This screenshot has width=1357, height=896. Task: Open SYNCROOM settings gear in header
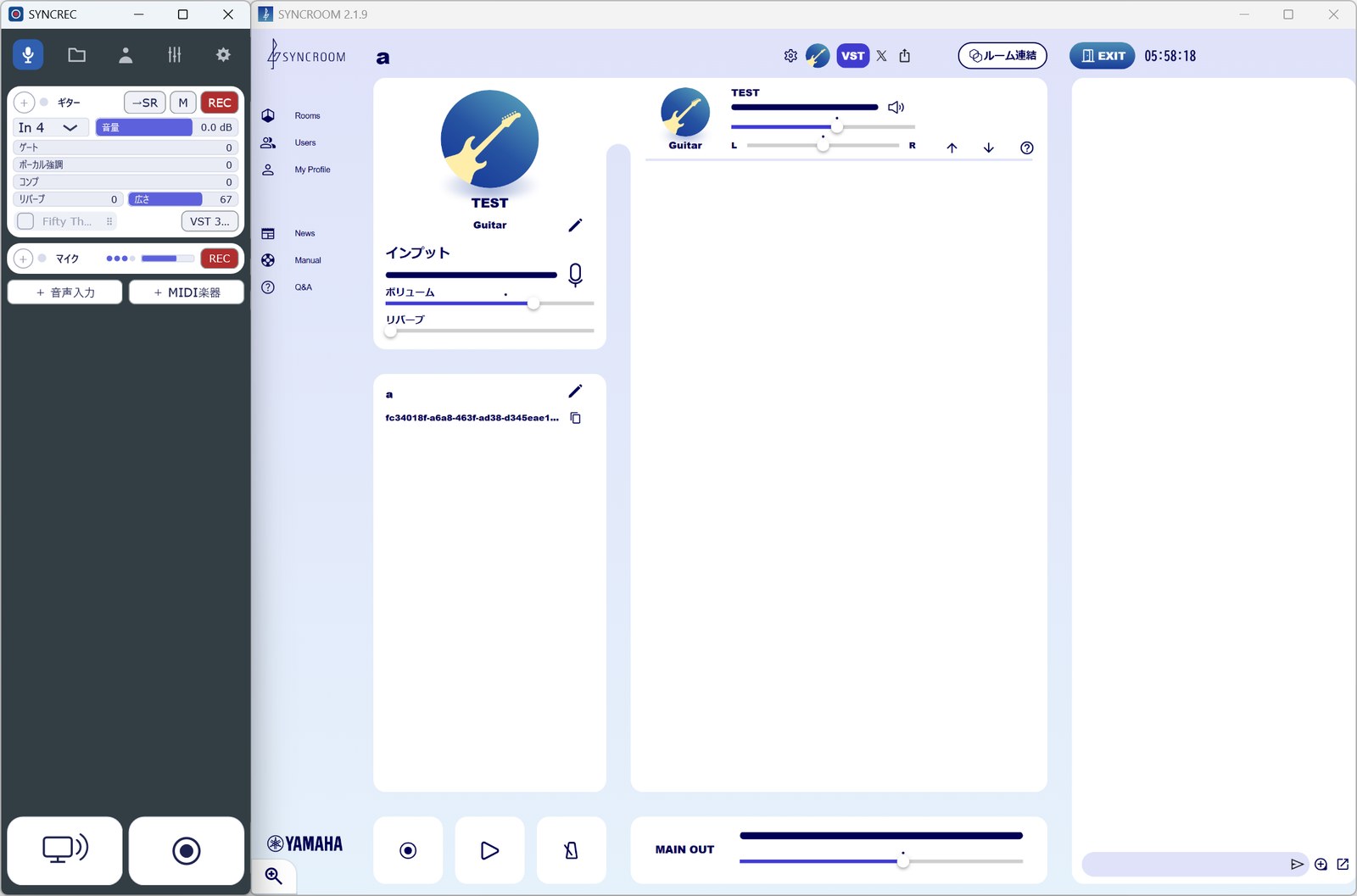[790, 56]
